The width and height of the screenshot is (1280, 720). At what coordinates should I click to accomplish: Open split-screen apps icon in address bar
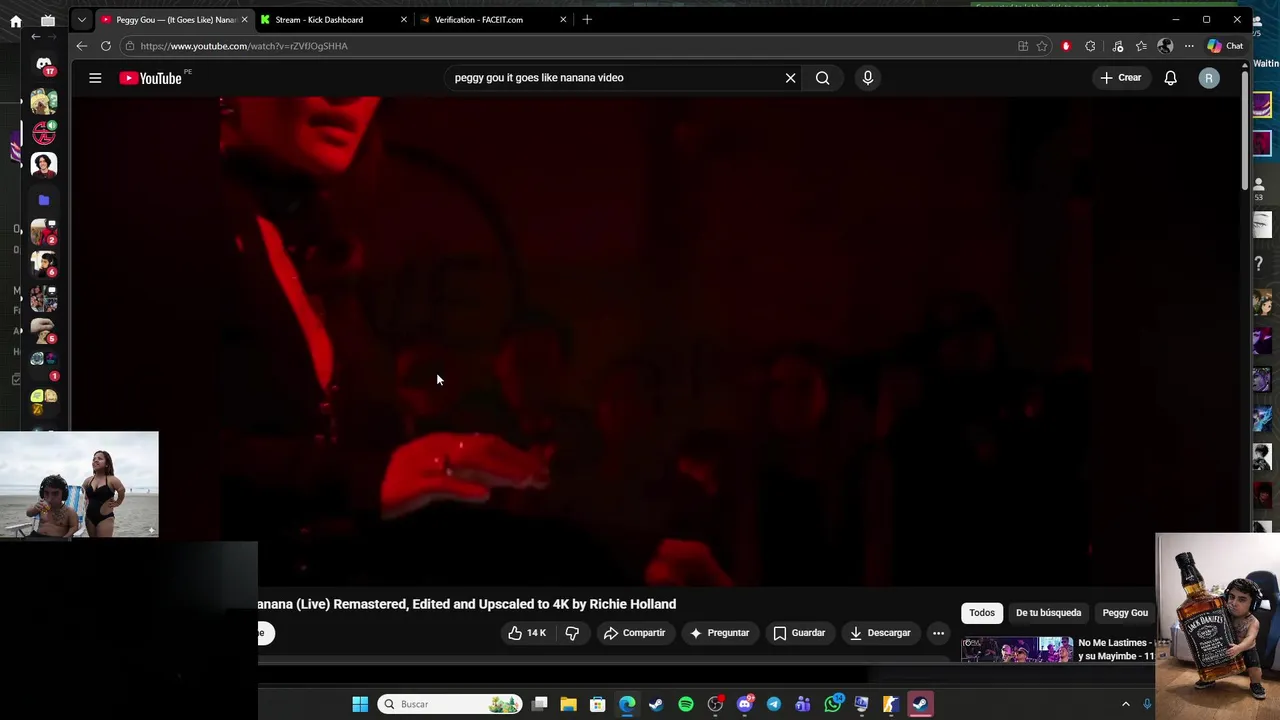[x=1023, y=46]
